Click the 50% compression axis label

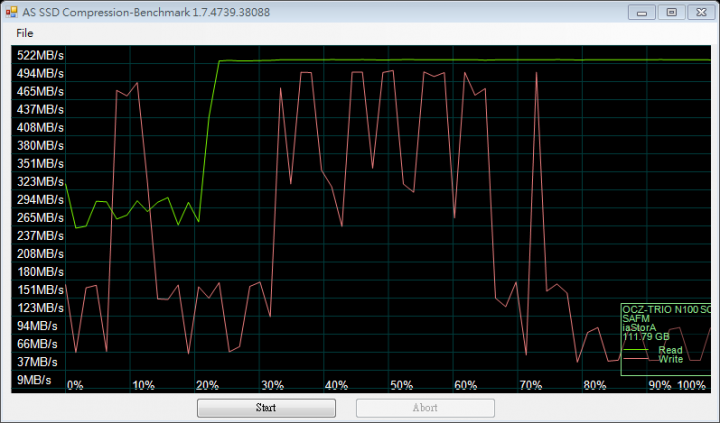(x=402, y=385)
